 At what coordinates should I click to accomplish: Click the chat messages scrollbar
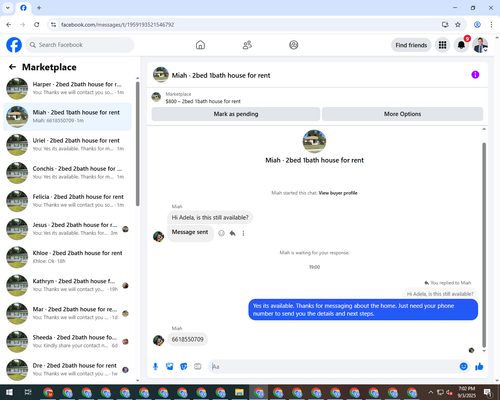coord(484,245)
